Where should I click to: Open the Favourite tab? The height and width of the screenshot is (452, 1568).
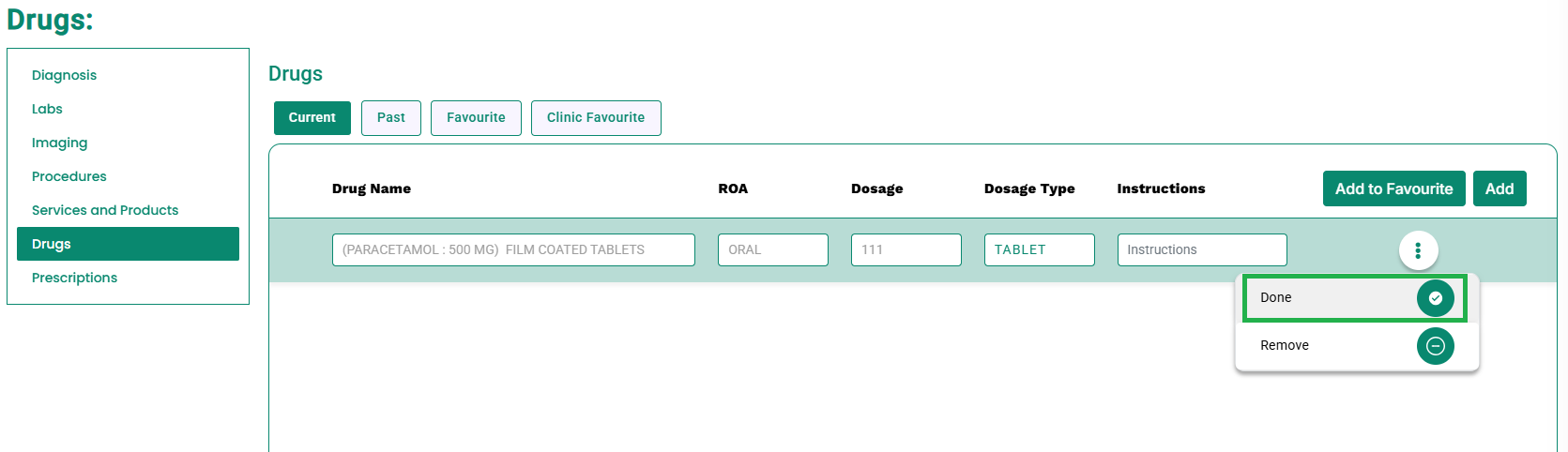476,118
